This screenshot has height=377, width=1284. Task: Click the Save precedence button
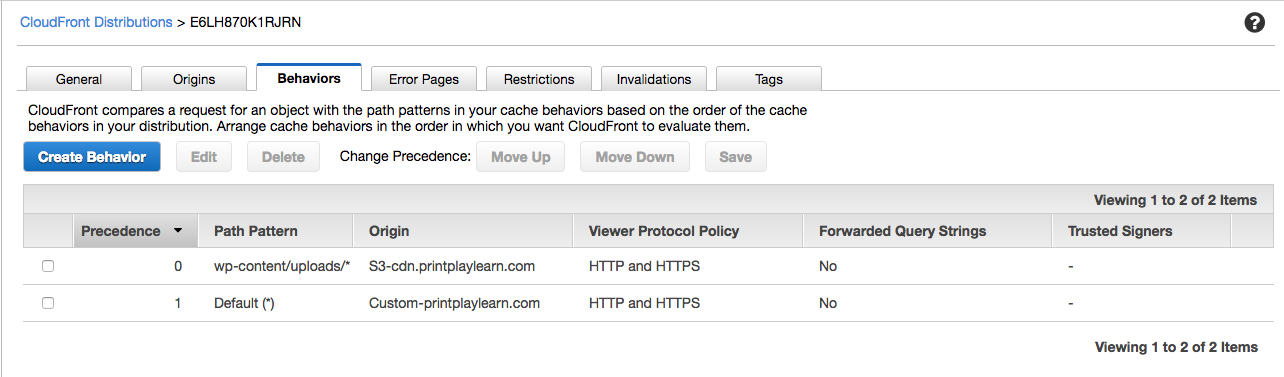coord(736,157)
